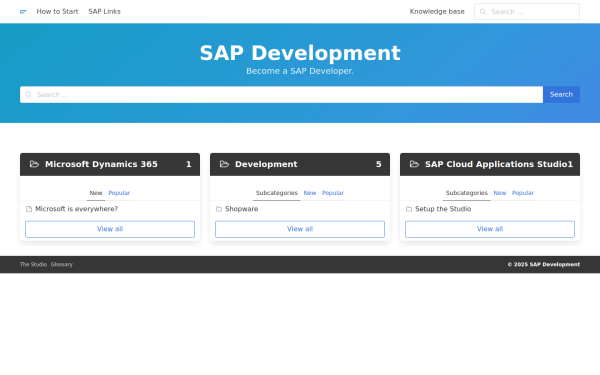Open the How to Start menu item
Image resolution: width=600 pixels, height=375 pixels.
click(x=57, y=11)
